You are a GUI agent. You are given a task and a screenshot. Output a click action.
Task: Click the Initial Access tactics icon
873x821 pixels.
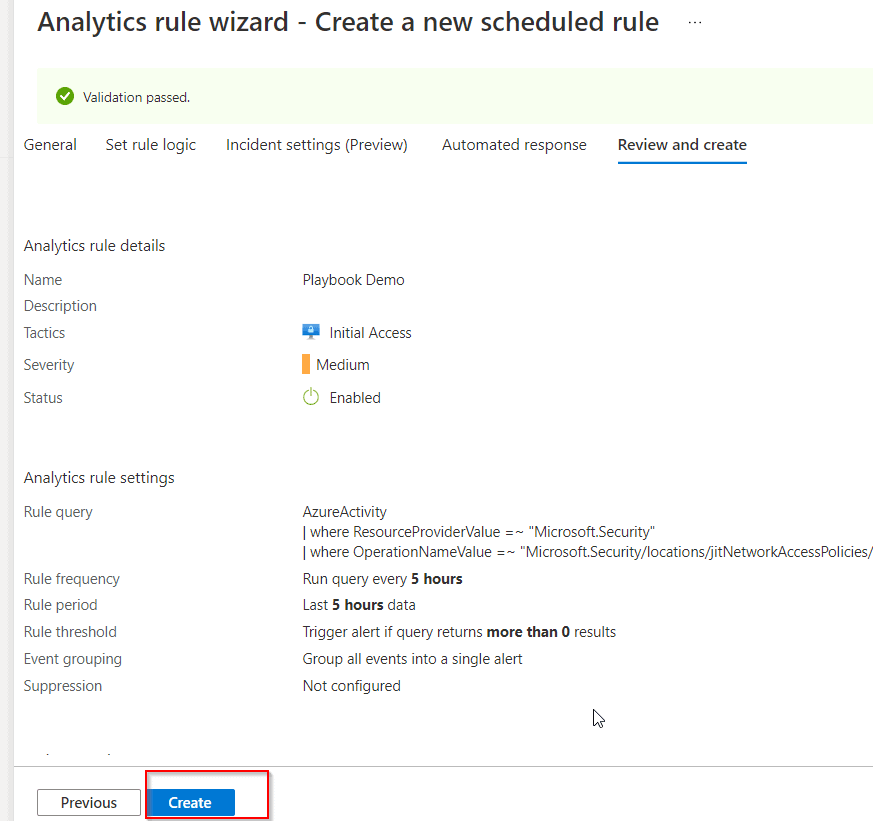click(x=311, y=332)
